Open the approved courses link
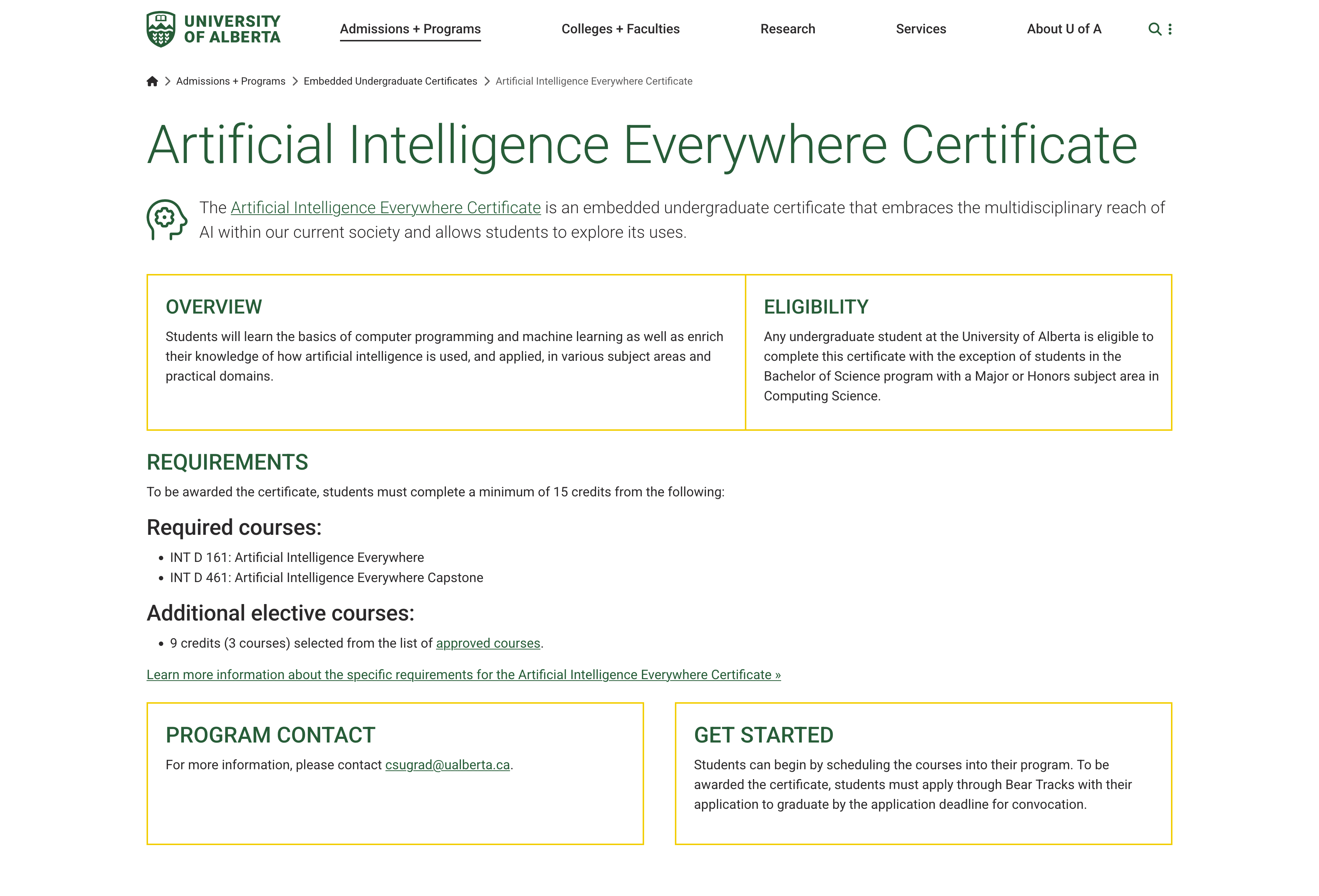 488,644
